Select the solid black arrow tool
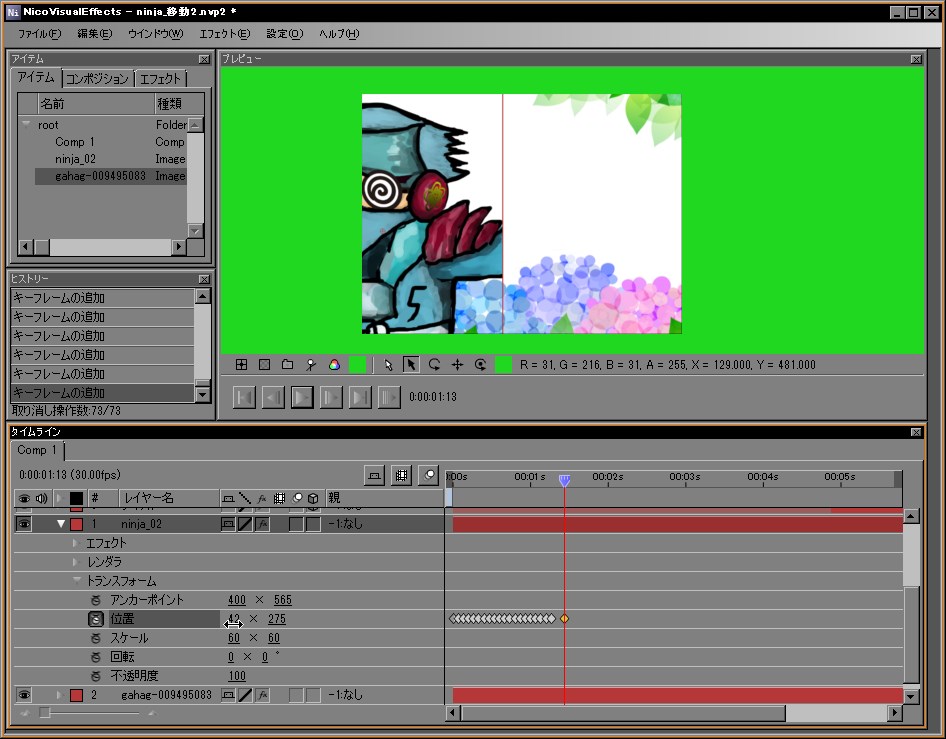This screenshot has width=946, height=739. click(x=411, y=365)
